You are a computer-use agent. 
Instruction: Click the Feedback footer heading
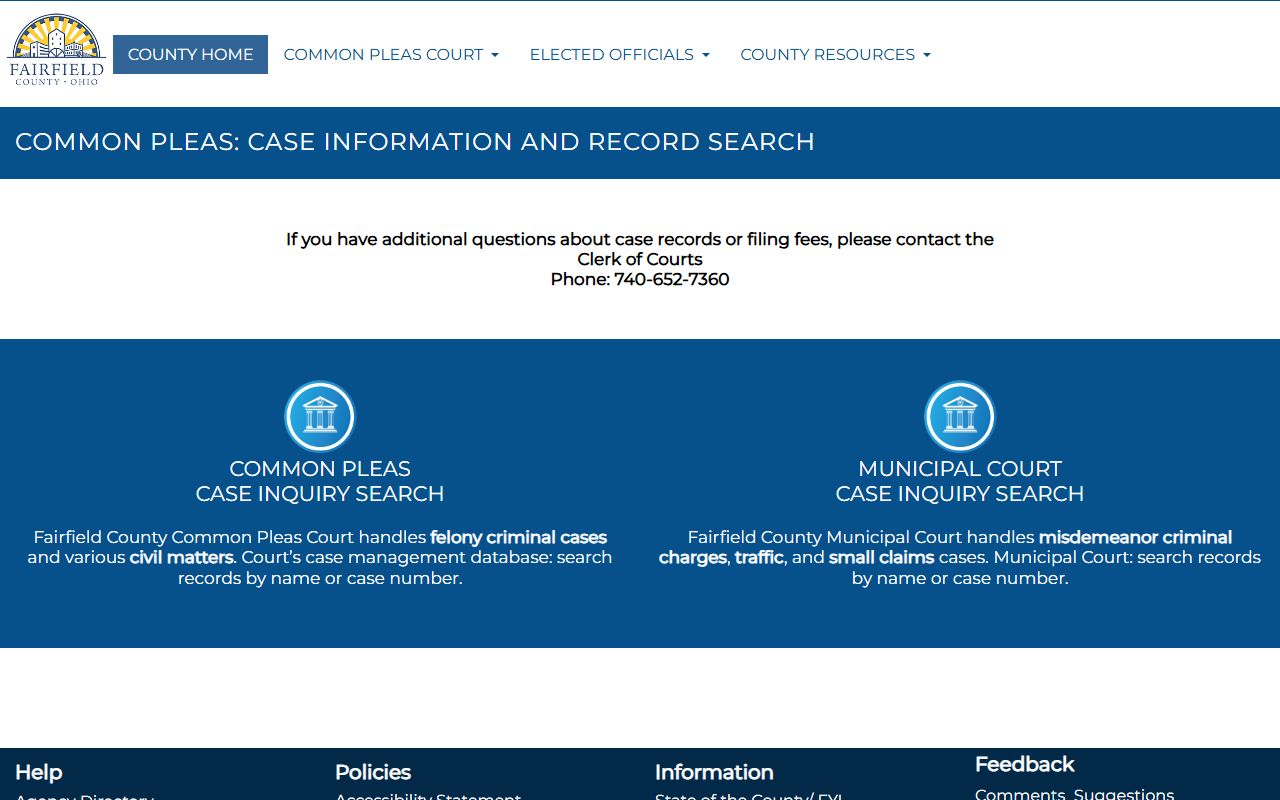tap(1024, 764)
